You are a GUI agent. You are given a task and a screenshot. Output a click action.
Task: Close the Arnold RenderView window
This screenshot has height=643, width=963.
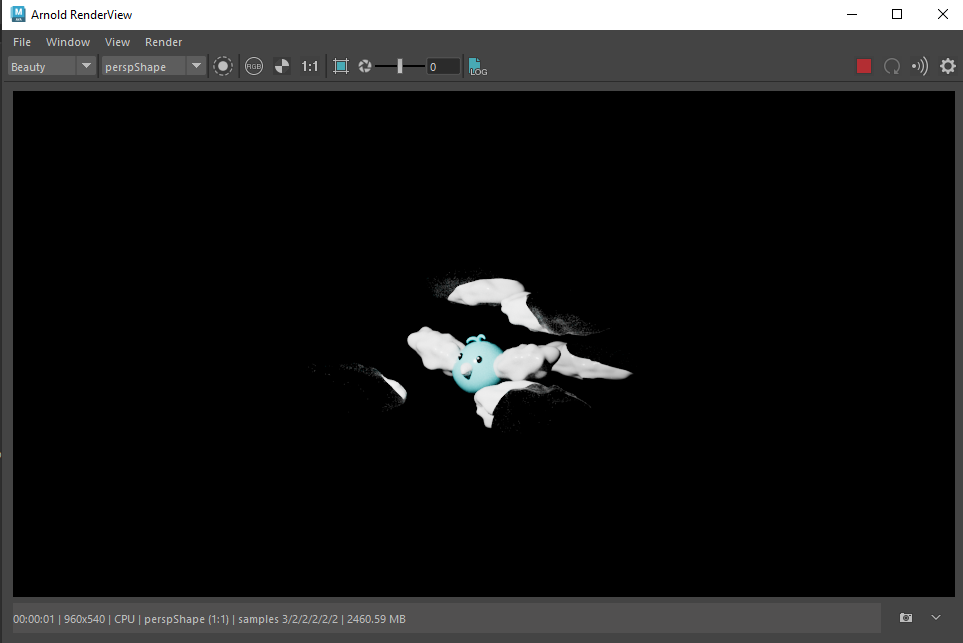click(x=943, y=14)
